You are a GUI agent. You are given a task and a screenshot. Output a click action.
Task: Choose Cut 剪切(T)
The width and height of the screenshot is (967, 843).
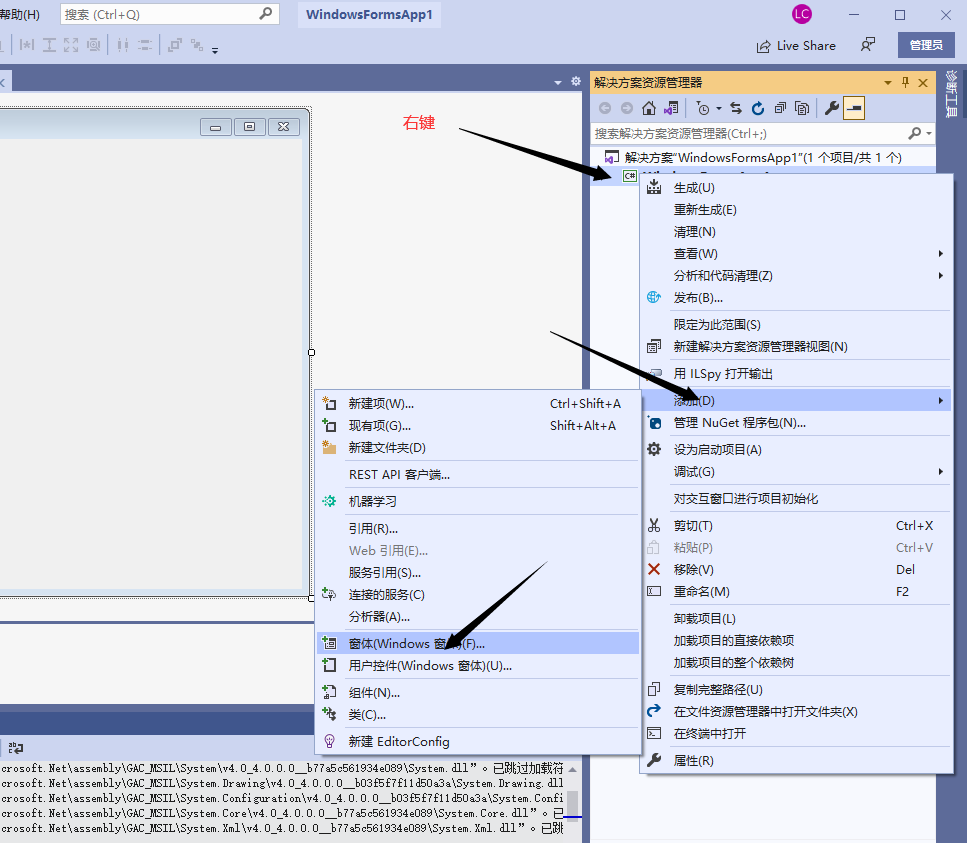pyautogui.click(x=796, y=526)
